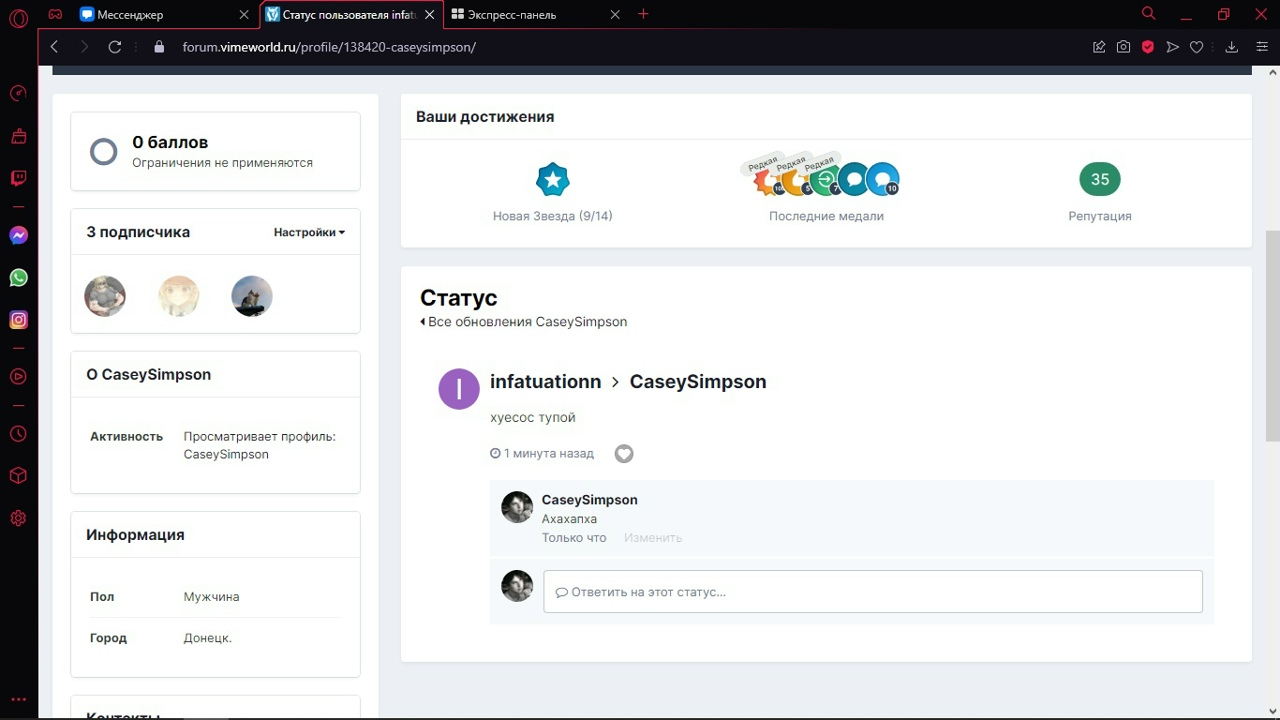Open Instagram in the sidebar
The image size is (1280, 720).
18,320
